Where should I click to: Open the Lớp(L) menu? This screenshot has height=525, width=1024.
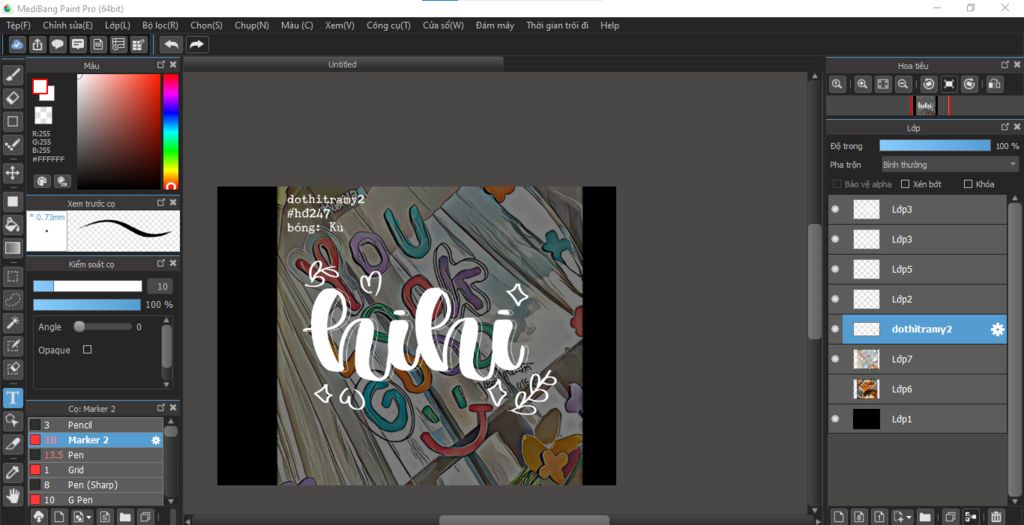click(x=118, y=25)
